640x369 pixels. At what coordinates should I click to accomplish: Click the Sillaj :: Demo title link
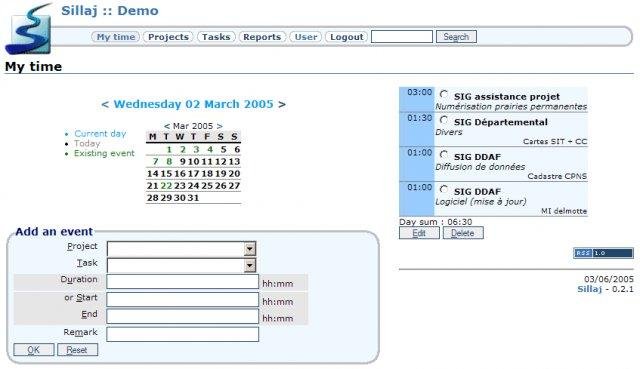[x=110, y=11]
